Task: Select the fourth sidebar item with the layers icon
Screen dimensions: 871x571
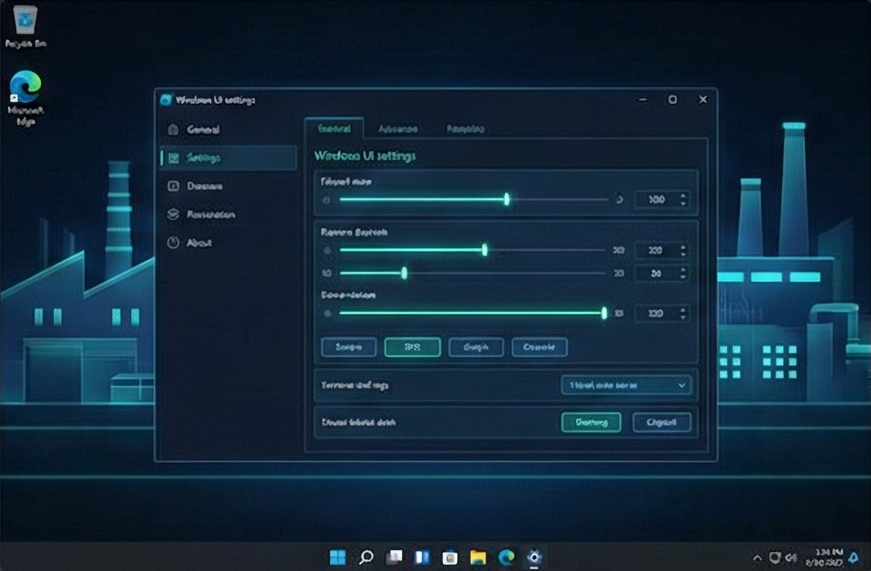Action: click(x=228, y=214)
